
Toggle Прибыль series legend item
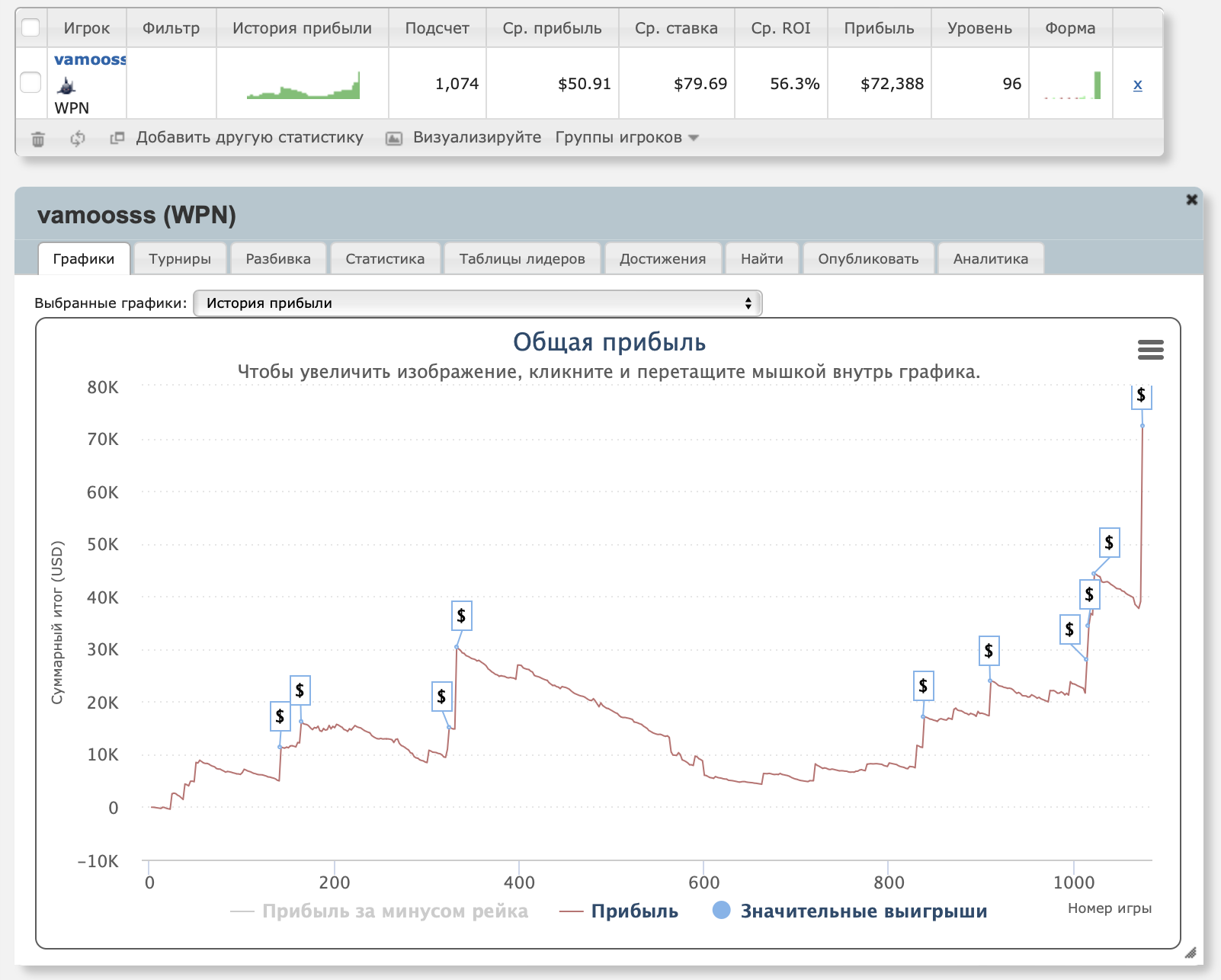click(x=619, y=911)
